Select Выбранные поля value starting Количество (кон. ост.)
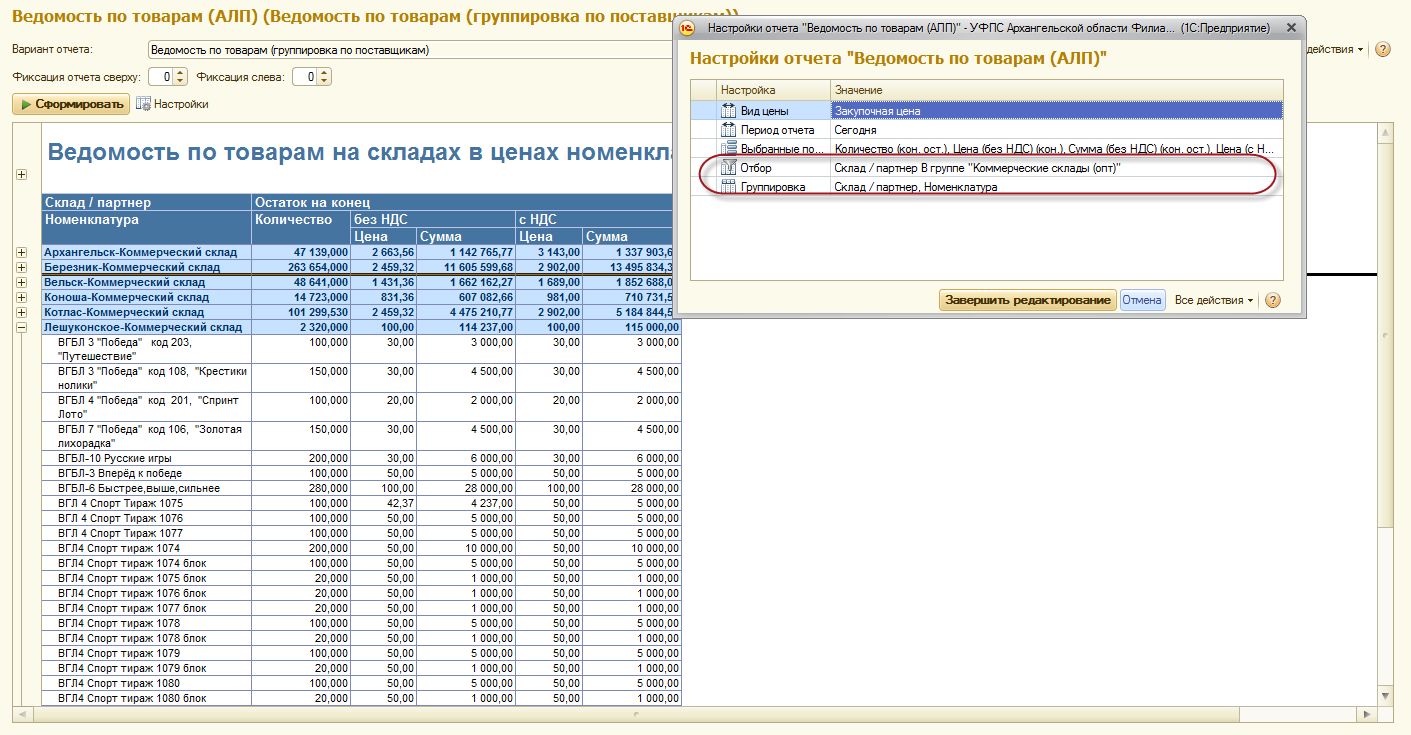 1057,149
